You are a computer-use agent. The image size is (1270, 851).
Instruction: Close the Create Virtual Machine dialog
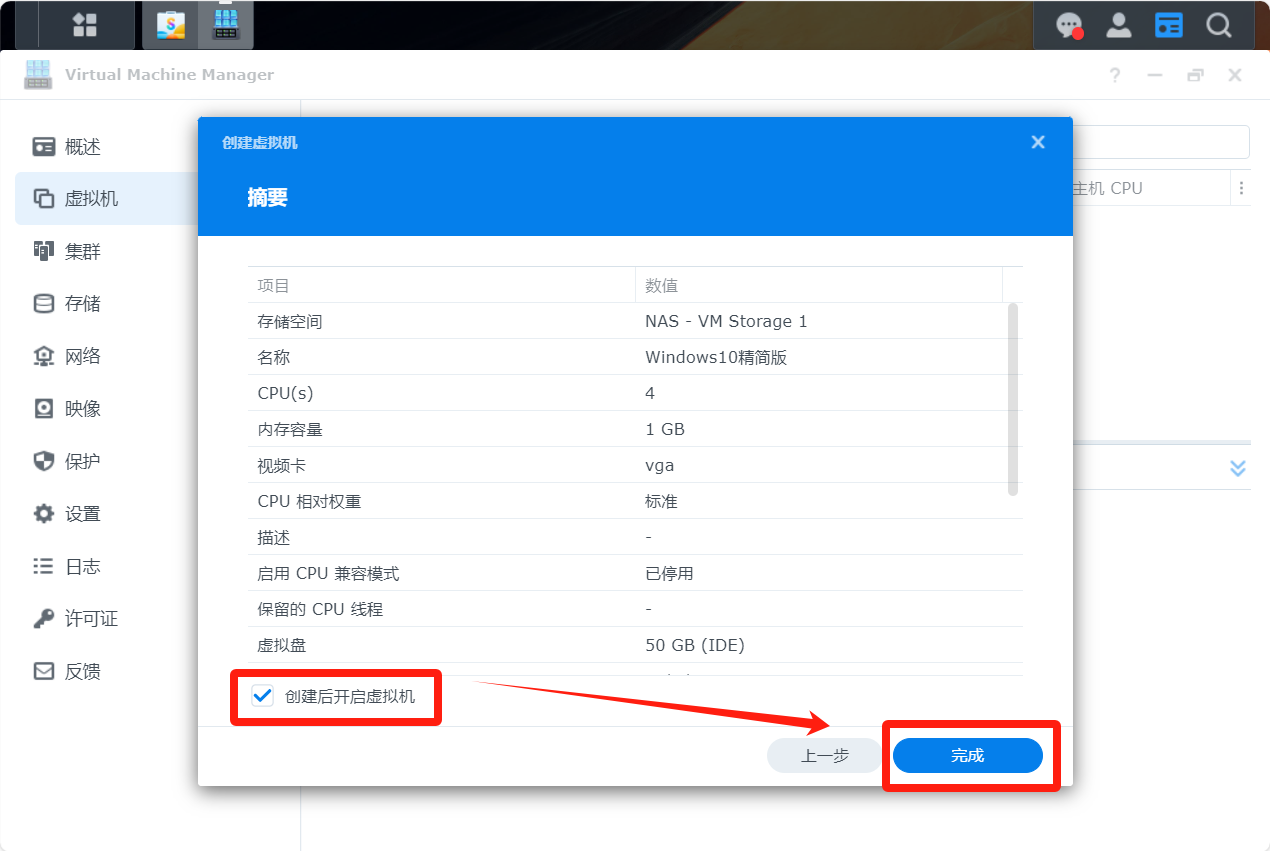1038,142
